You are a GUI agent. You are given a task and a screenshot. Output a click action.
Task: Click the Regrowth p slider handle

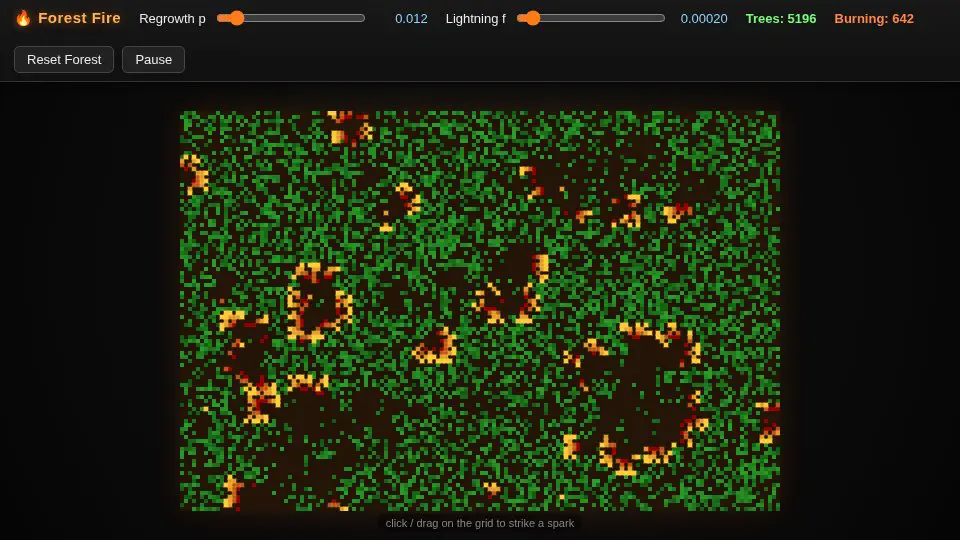click(x=236, y=18)
